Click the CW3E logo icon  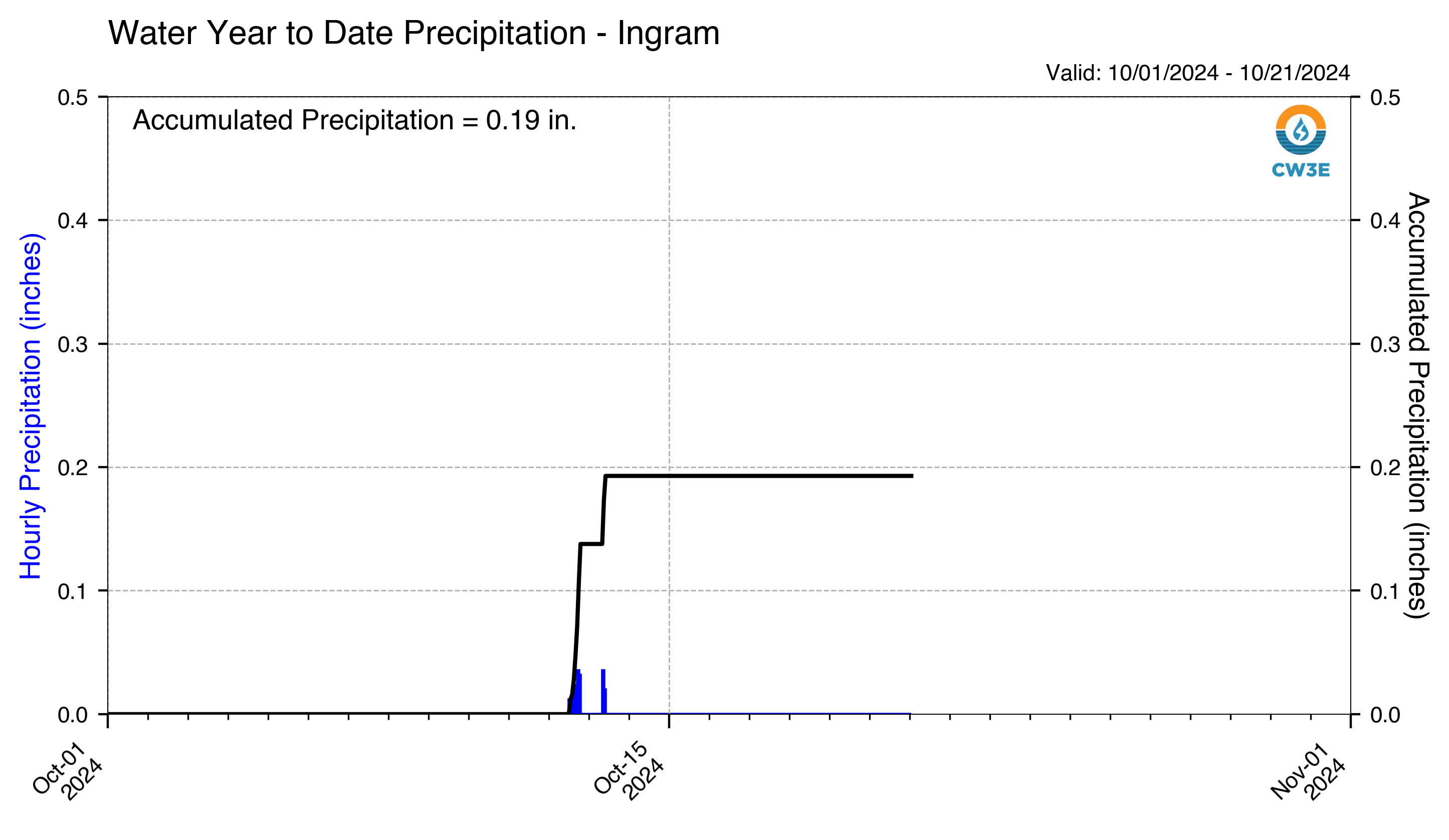pos(1301,130)
